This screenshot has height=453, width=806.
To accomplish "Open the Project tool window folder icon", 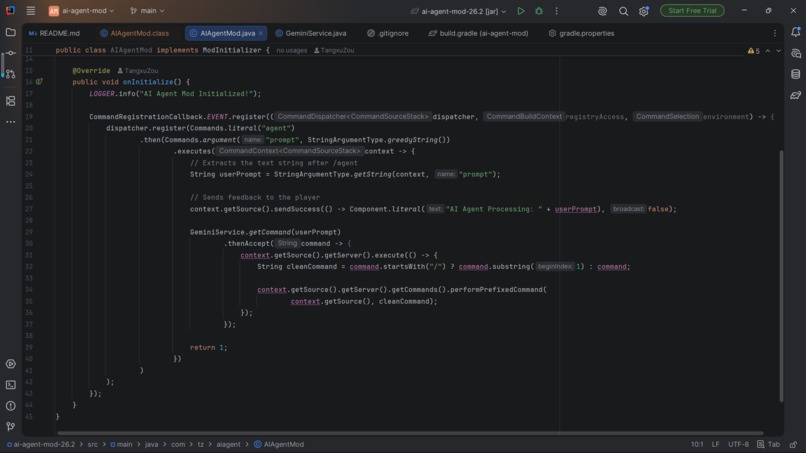I will pyautogui.click(x=10, y=32).
